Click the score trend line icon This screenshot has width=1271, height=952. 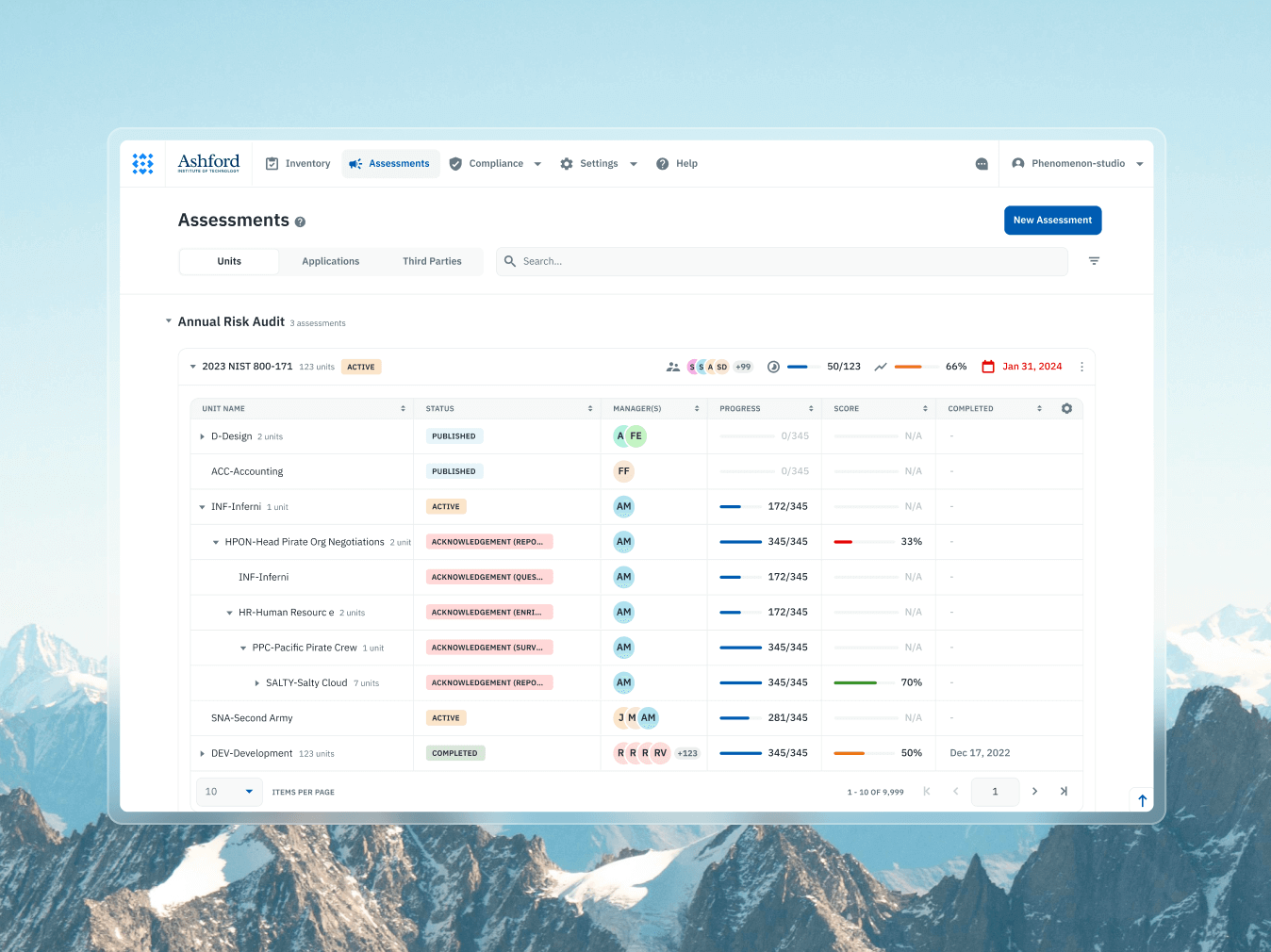tap(881, 367)
